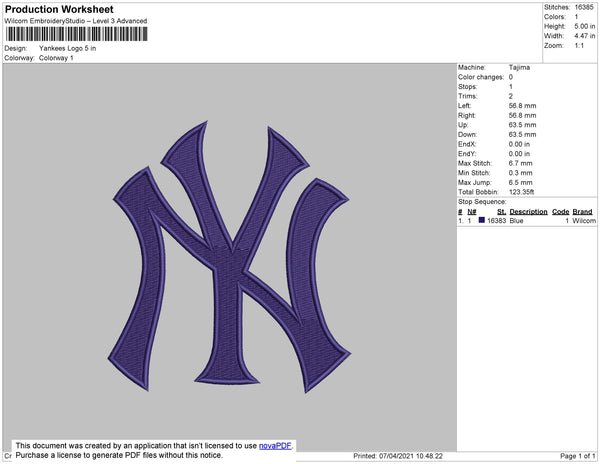Select the Max Jump value '6.5 mm'
Image resolution: width=600 pixels, height=464 pixels.
520,182
